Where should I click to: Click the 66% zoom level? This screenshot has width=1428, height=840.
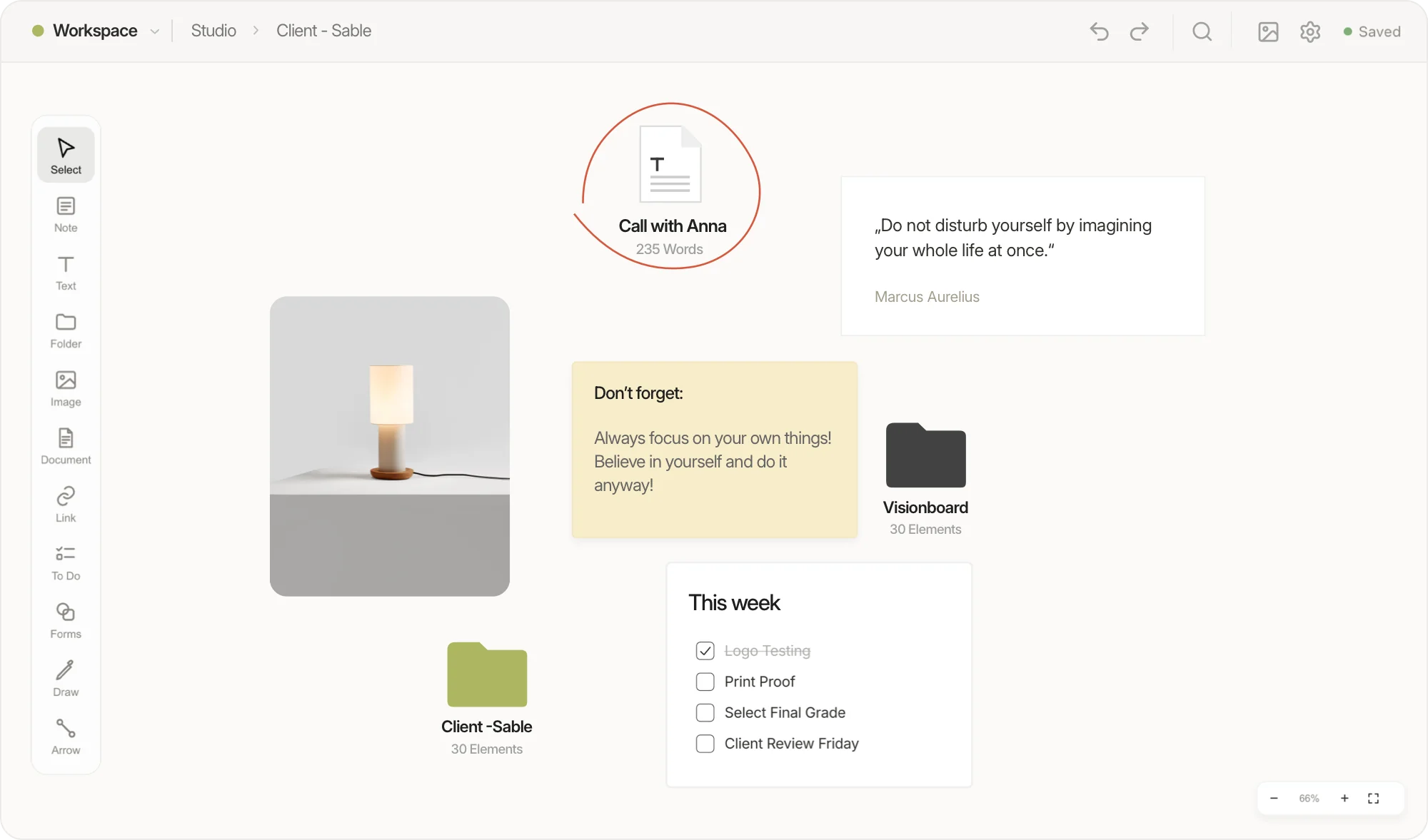point(1309,798)
